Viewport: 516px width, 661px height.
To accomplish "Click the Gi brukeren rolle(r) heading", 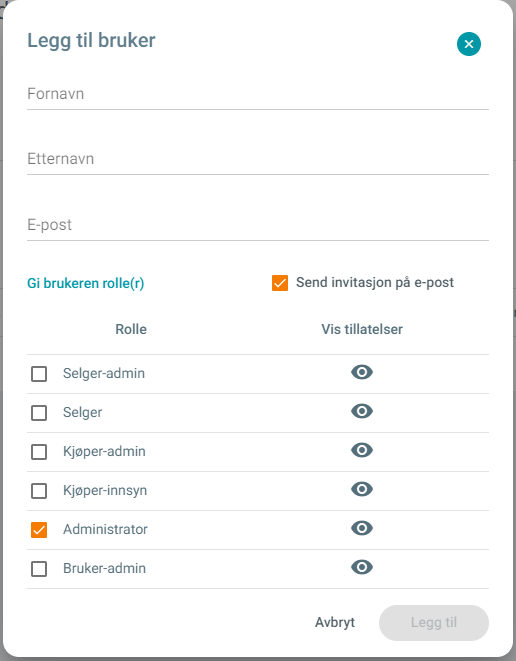I will pos(86,283).
